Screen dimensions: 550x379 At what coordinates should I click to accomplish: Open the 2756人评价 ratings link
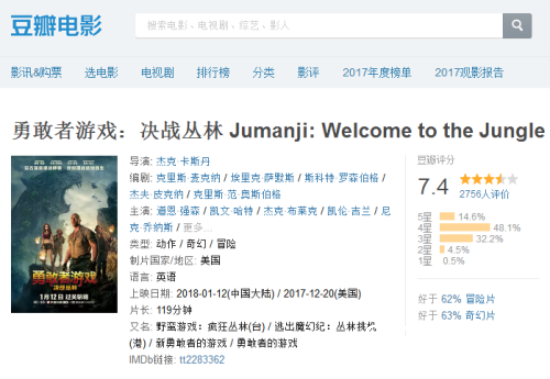pyautogui.click(x=484, y=194)
